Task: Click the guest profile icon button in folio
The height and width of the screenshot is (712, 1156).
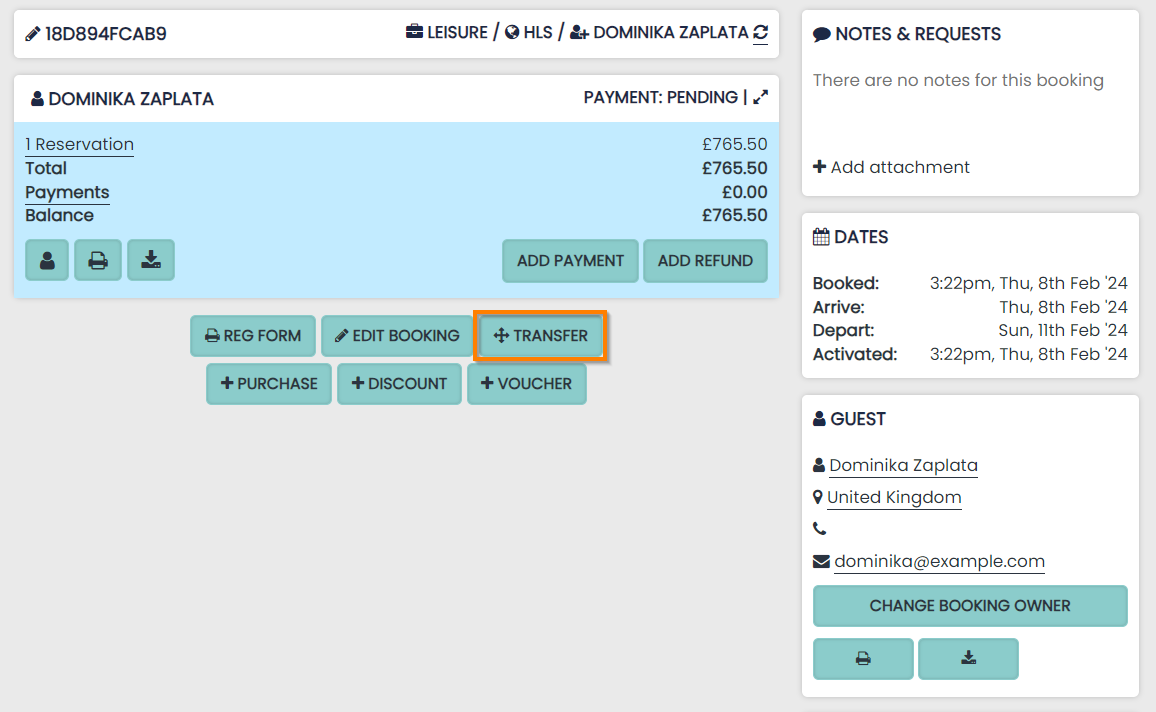Action: point(47,260)
